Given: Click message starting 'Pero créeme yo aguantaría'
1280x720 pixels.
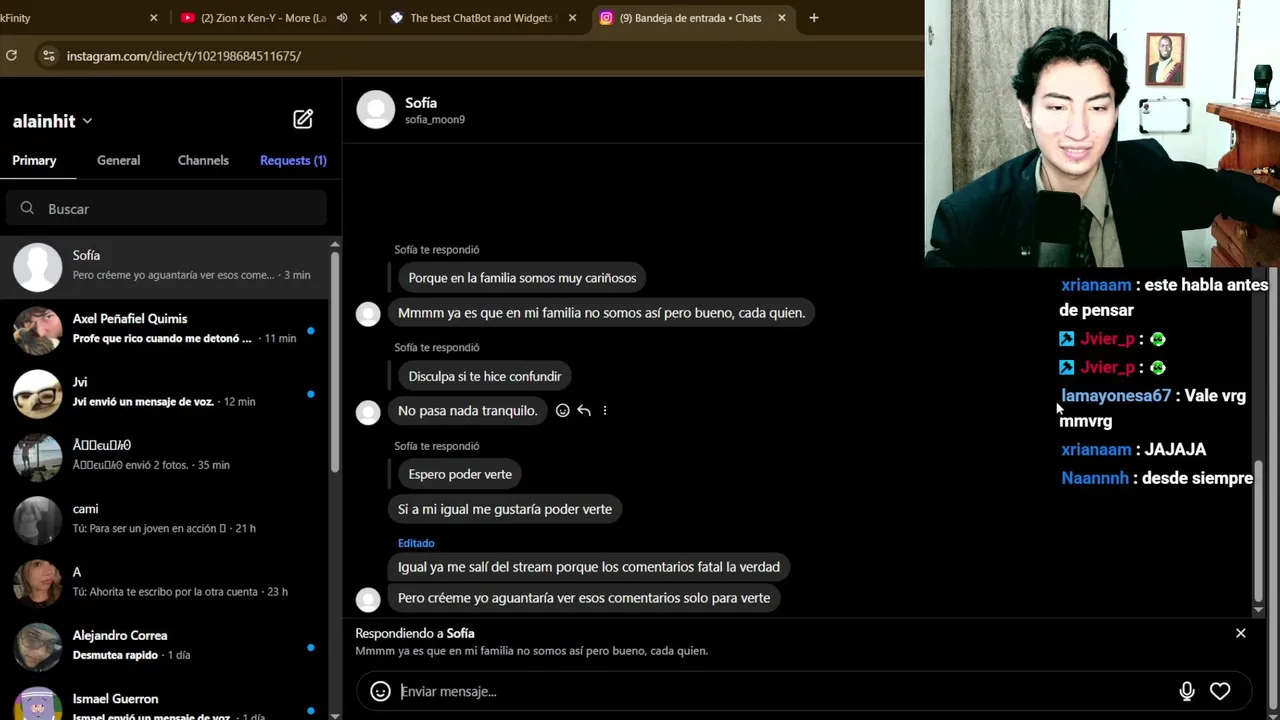Looking at the screenshot, I should (584, 598).
